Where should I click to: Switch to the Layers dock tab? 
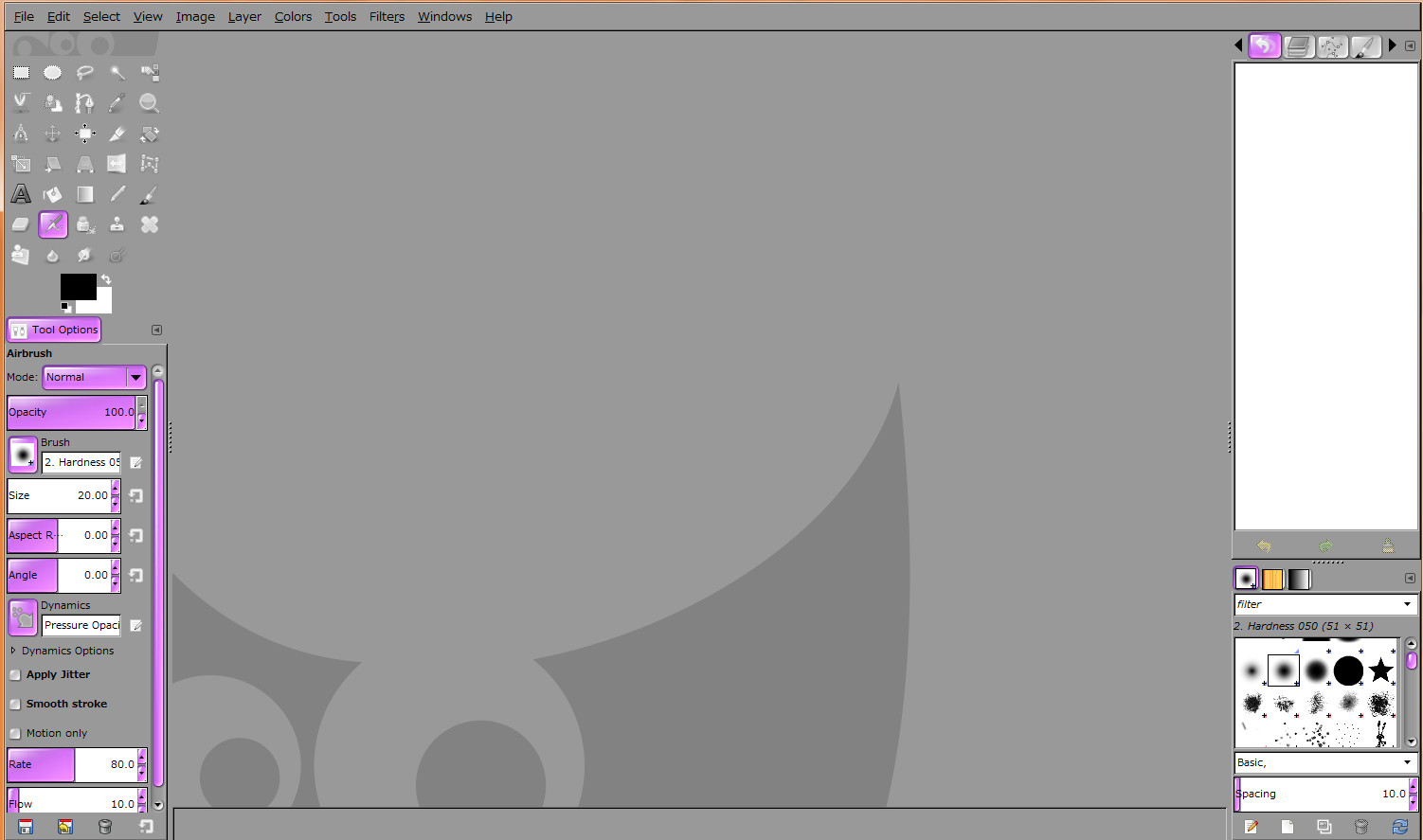point(1299,45)
